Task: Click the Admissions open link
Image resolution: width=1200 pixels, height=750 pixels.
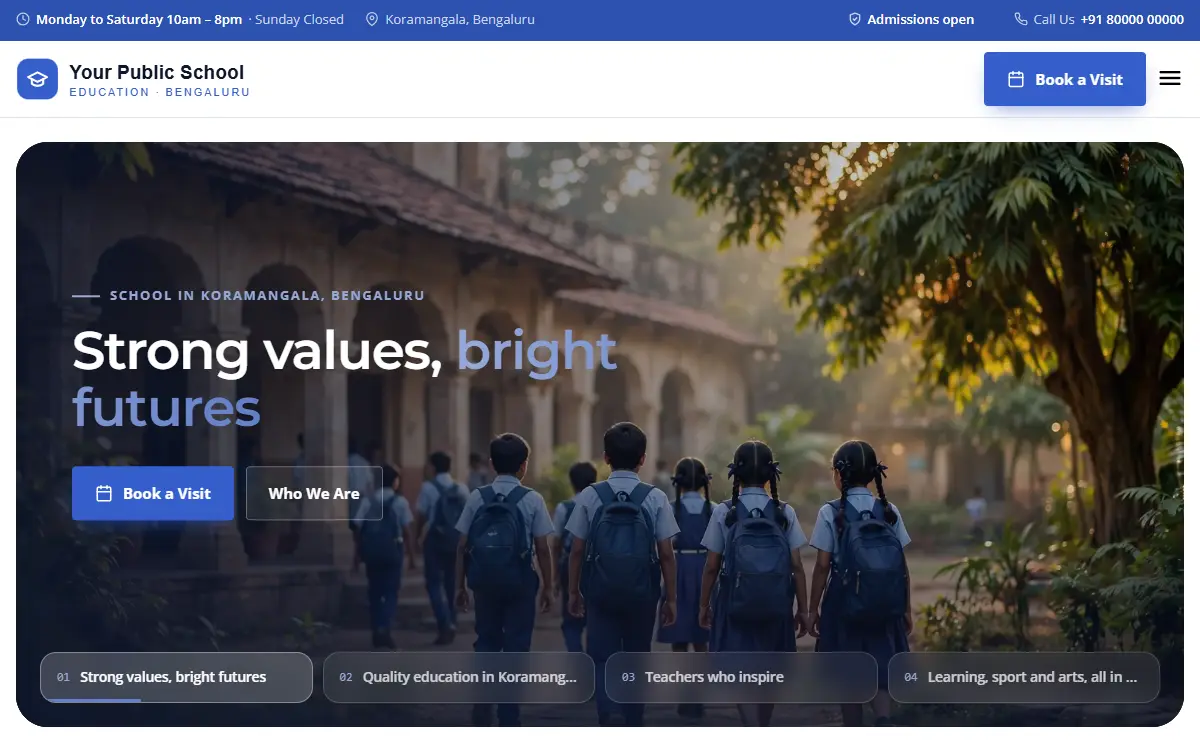Action: coord(920,19)
